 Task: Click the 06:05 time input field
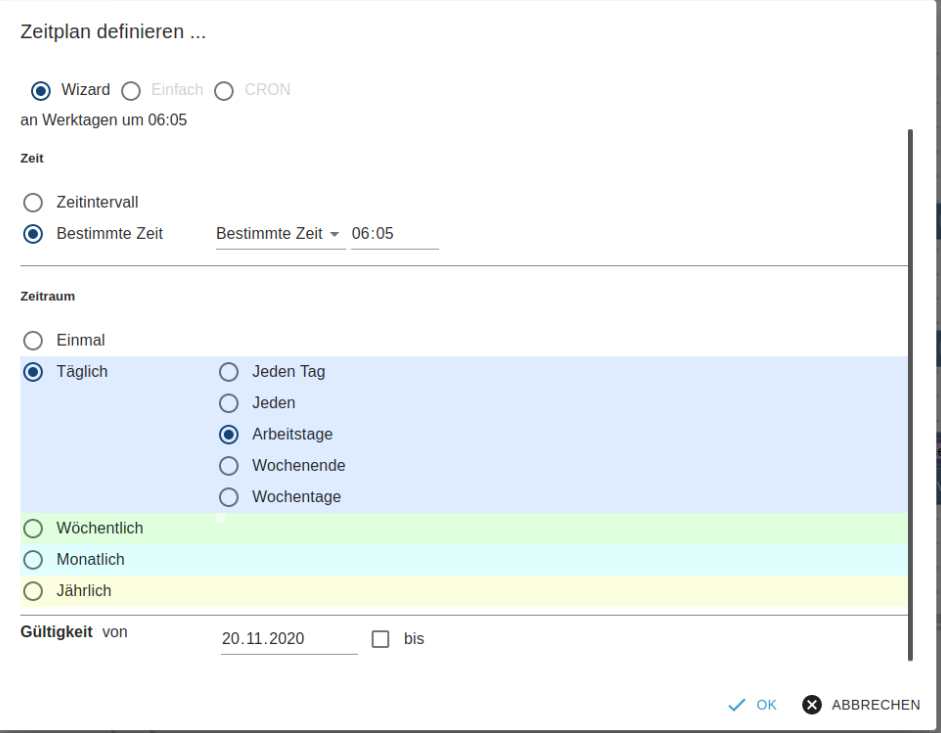pyautogui.click(x=395, y=234)
